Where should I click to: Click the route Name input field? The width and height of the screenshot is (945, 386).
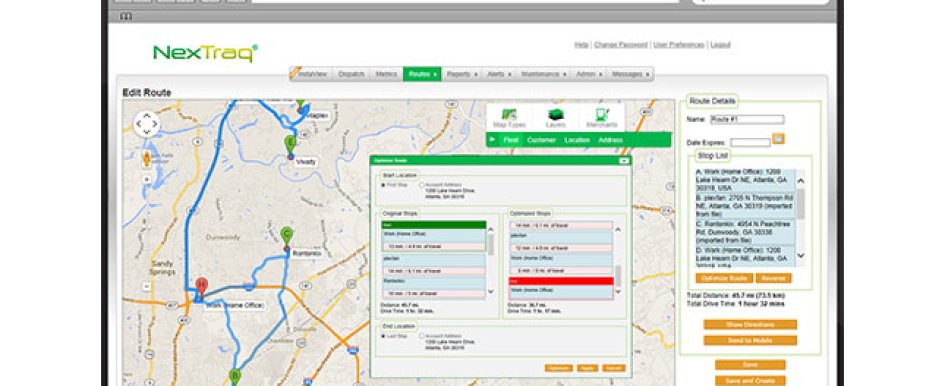[x=747, y=119]
